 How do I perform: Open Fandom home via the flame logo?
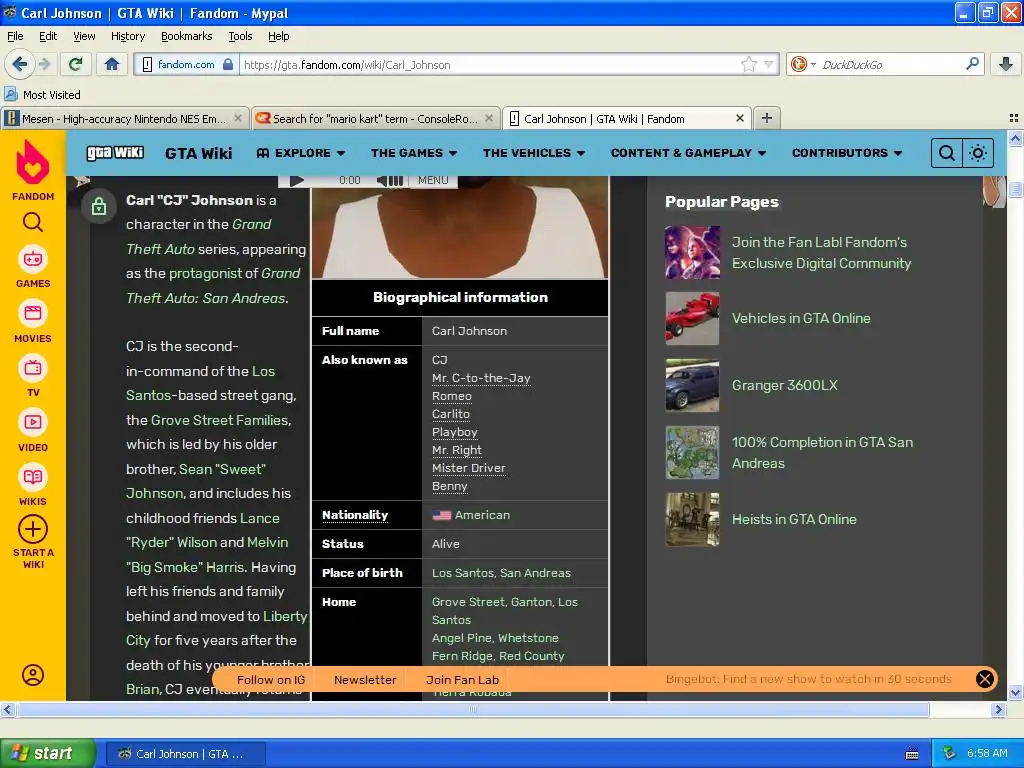(x=33, y=163)
